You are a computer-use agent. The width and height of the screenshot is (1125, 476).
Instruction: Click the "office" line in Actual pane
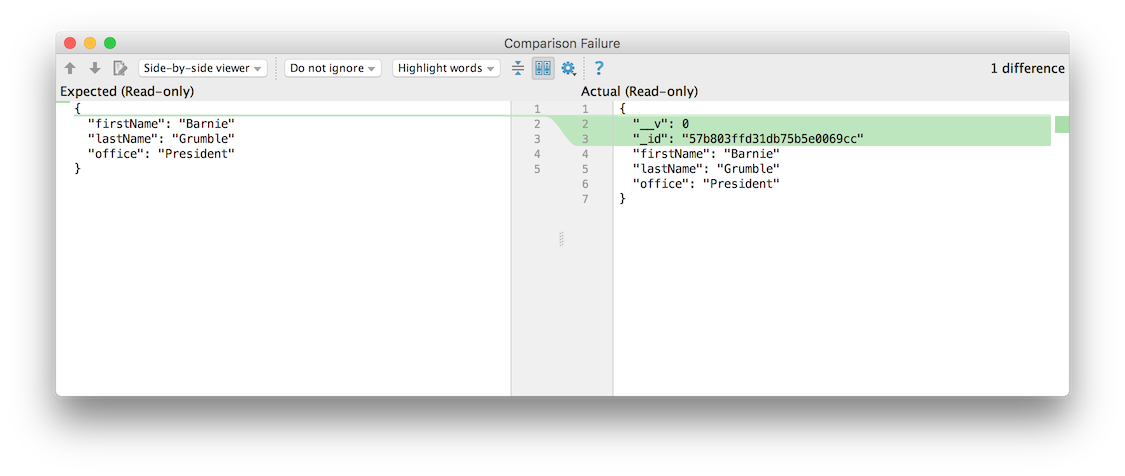click(x=705, y=184)
